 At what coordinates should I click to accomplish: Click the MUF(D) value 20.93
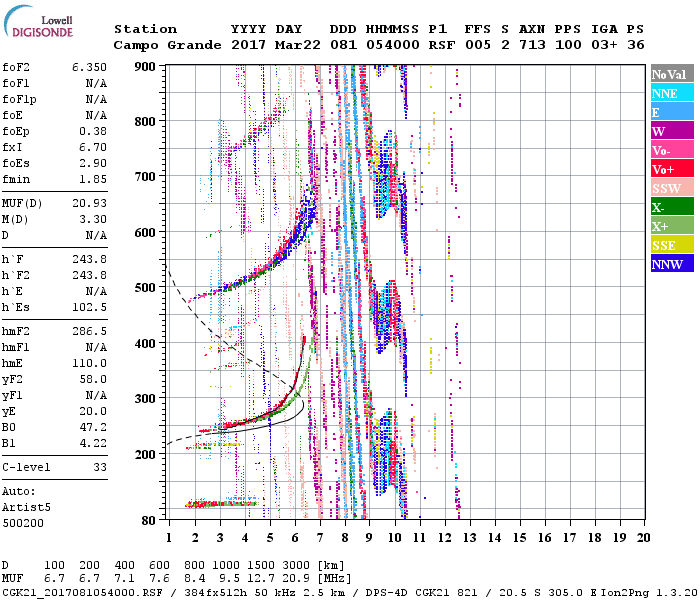89,204
